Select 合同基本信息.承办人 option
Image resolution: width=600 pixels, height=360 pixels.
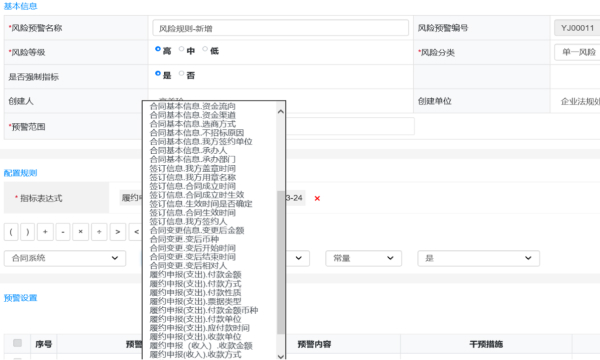click(x=188, y=150)
